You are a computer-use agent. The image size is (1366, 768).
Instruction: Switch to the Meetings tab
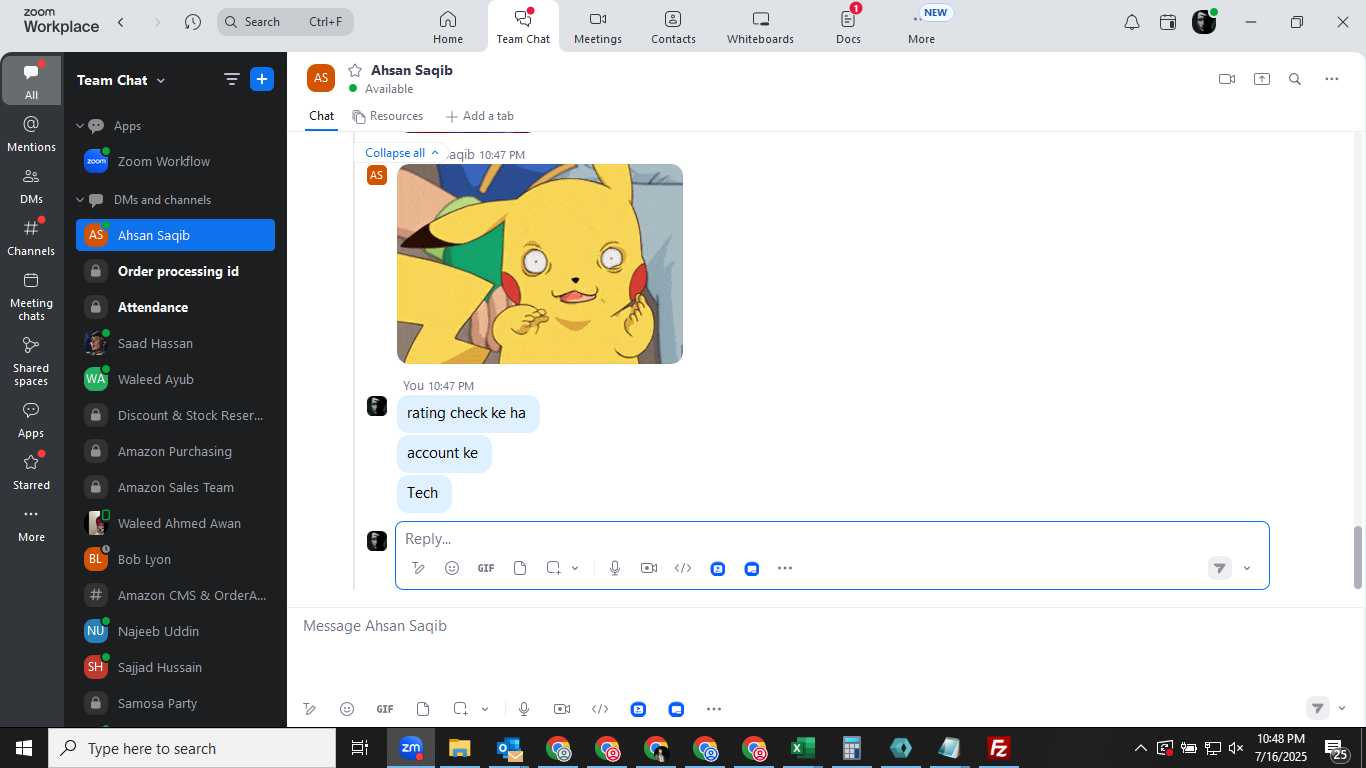coord(598,27)
